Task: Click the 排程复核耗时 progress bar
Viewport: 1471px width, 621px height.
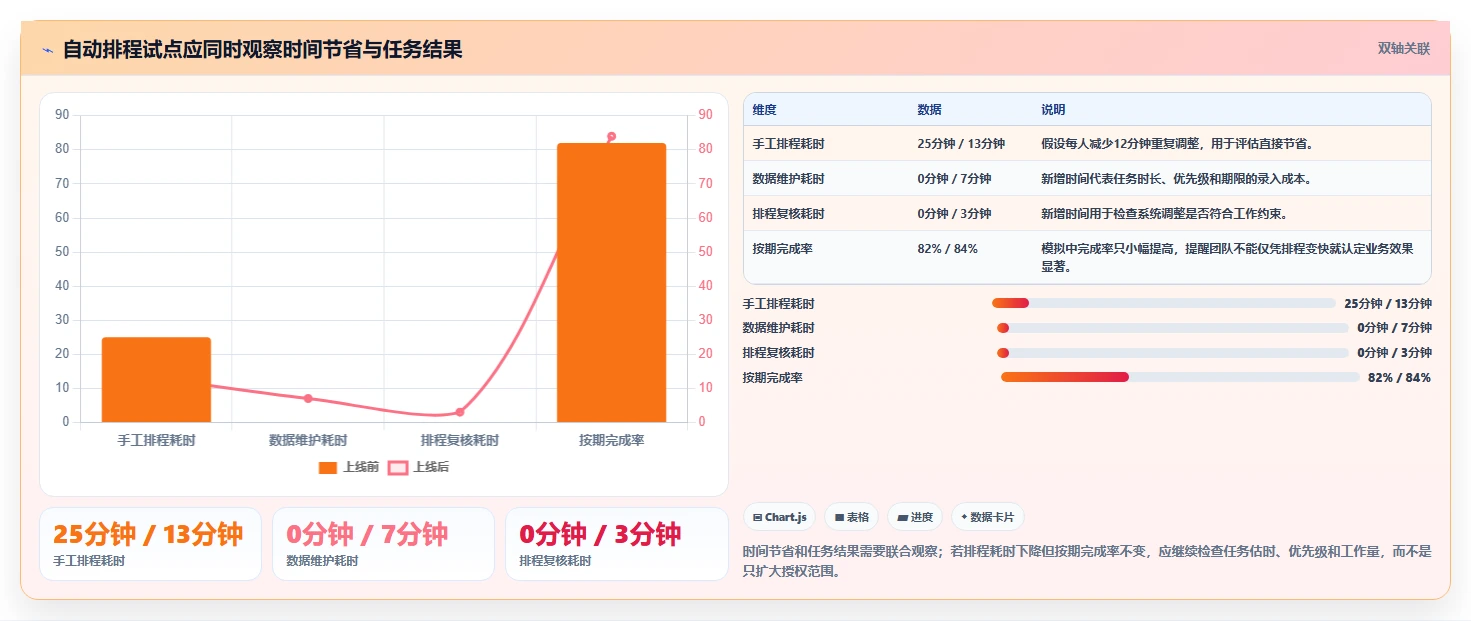Action: tap(1172, 353)
